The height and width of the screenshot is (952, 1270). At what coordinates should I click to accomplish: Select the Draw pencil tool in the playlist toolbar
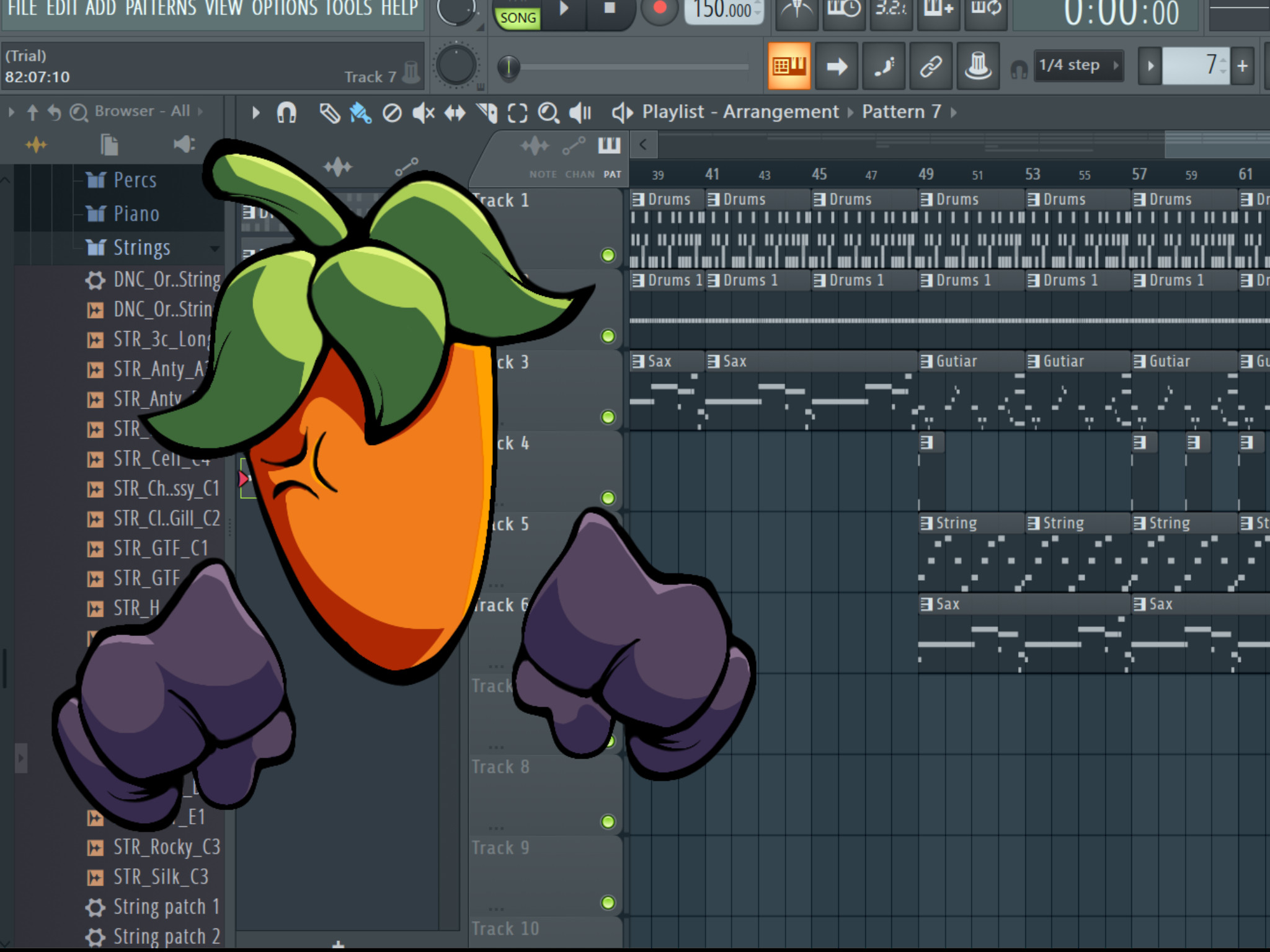329,113
